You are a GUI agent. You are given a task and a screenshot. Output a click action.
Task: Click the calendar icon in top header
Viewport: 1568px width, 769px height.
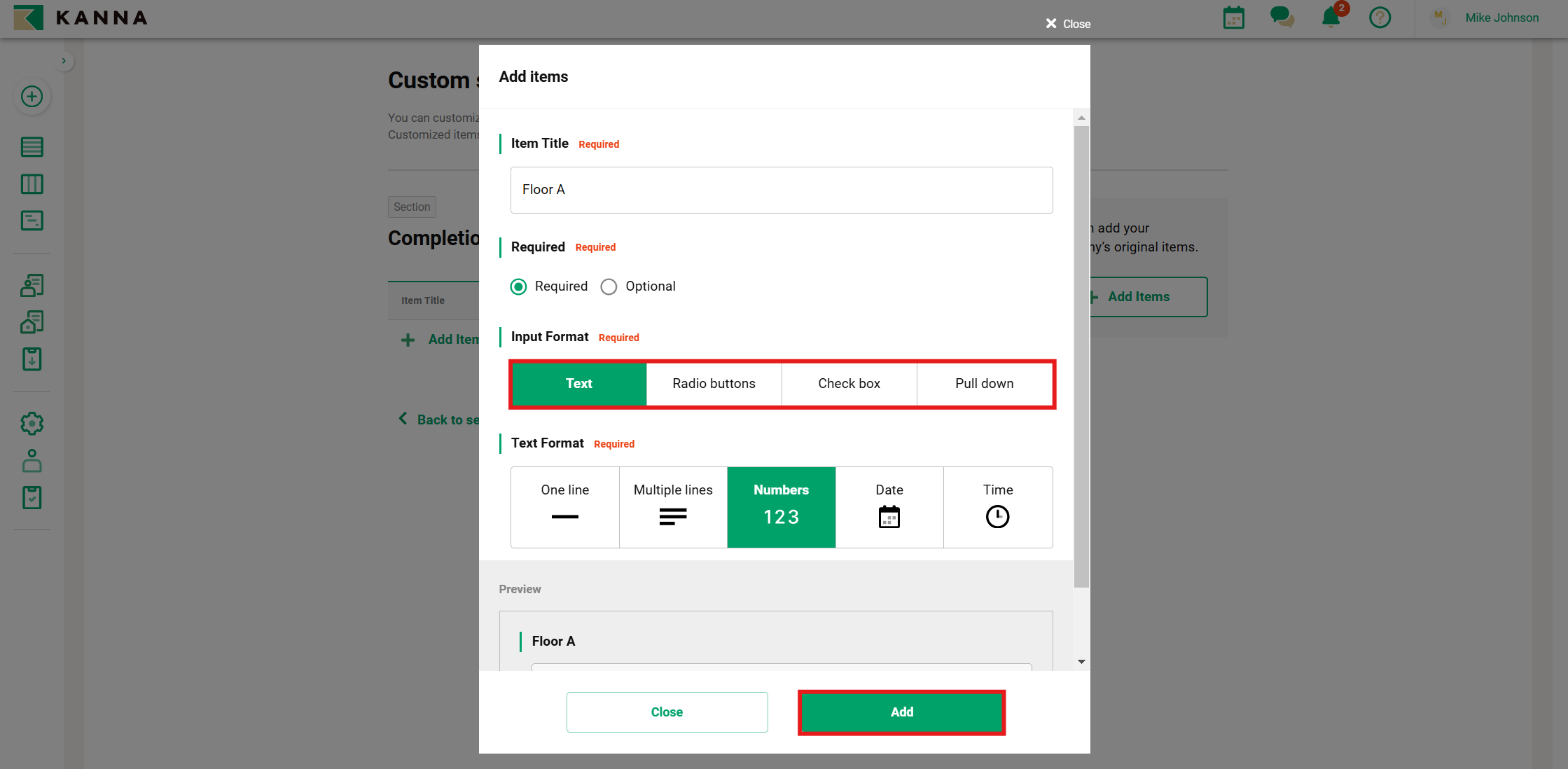point(1233,18)
